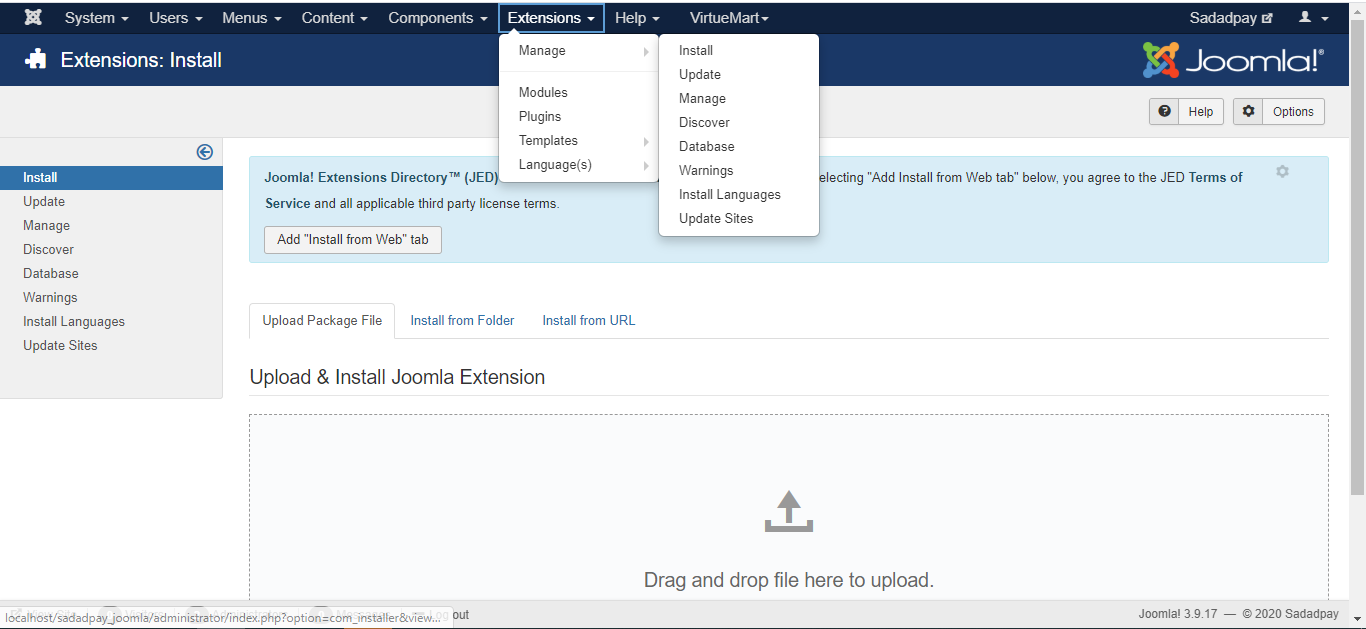This screenshot has width=1366, height=629.
Task: Select Update Sites in the open submenu
Action: [716, 219]
